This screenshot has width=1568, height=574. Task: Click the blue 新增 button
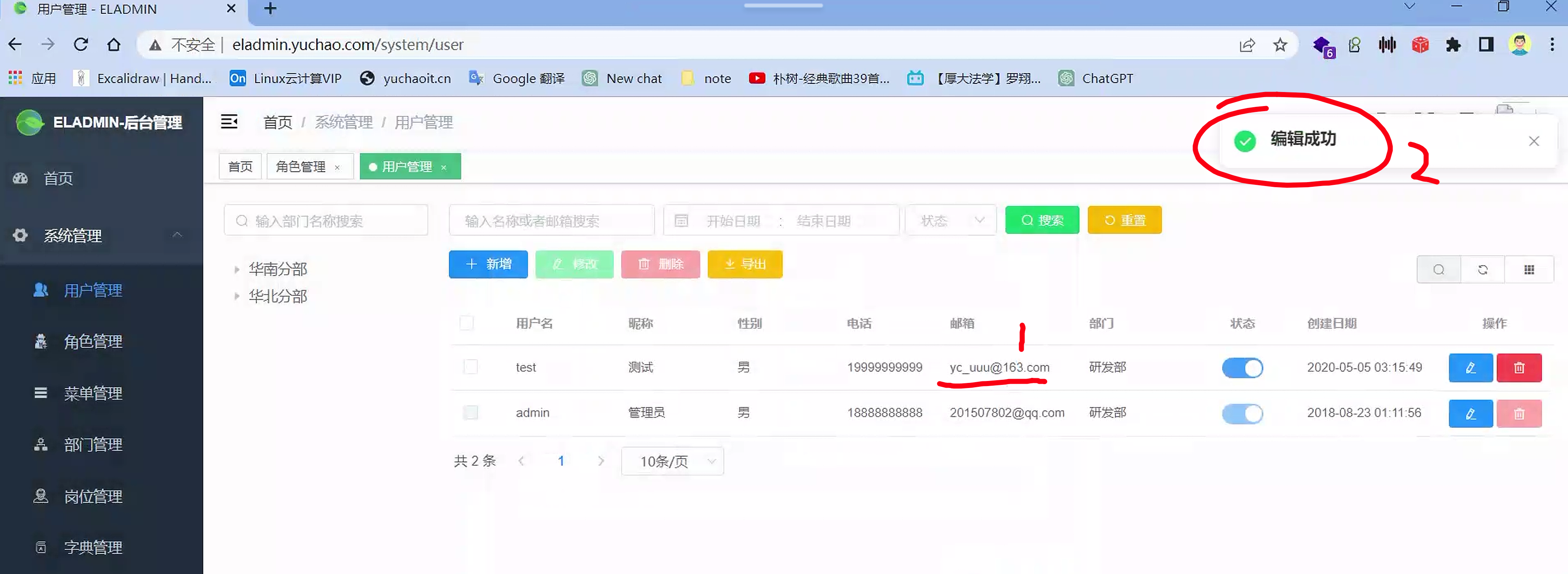click(x=488, y=264)
